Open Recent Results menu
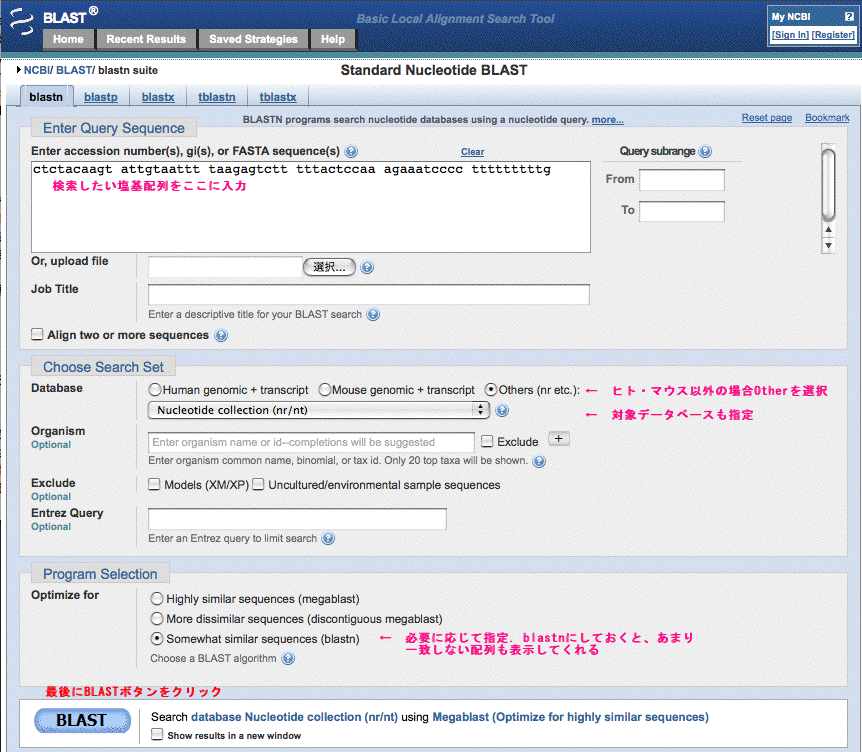 pyautogui.click(x=146, y=39)
